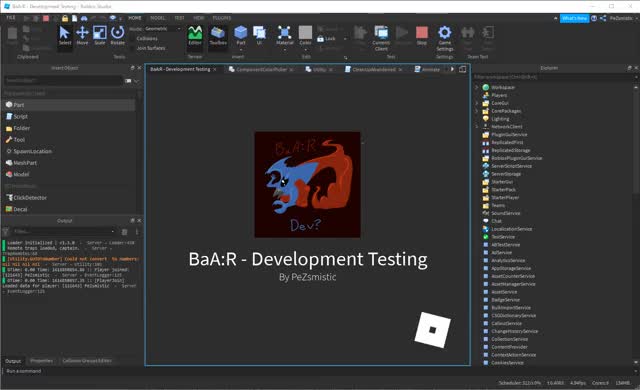Click the Insert Object search field
This screenshot has height=390, width=640.
pos(63,81)
